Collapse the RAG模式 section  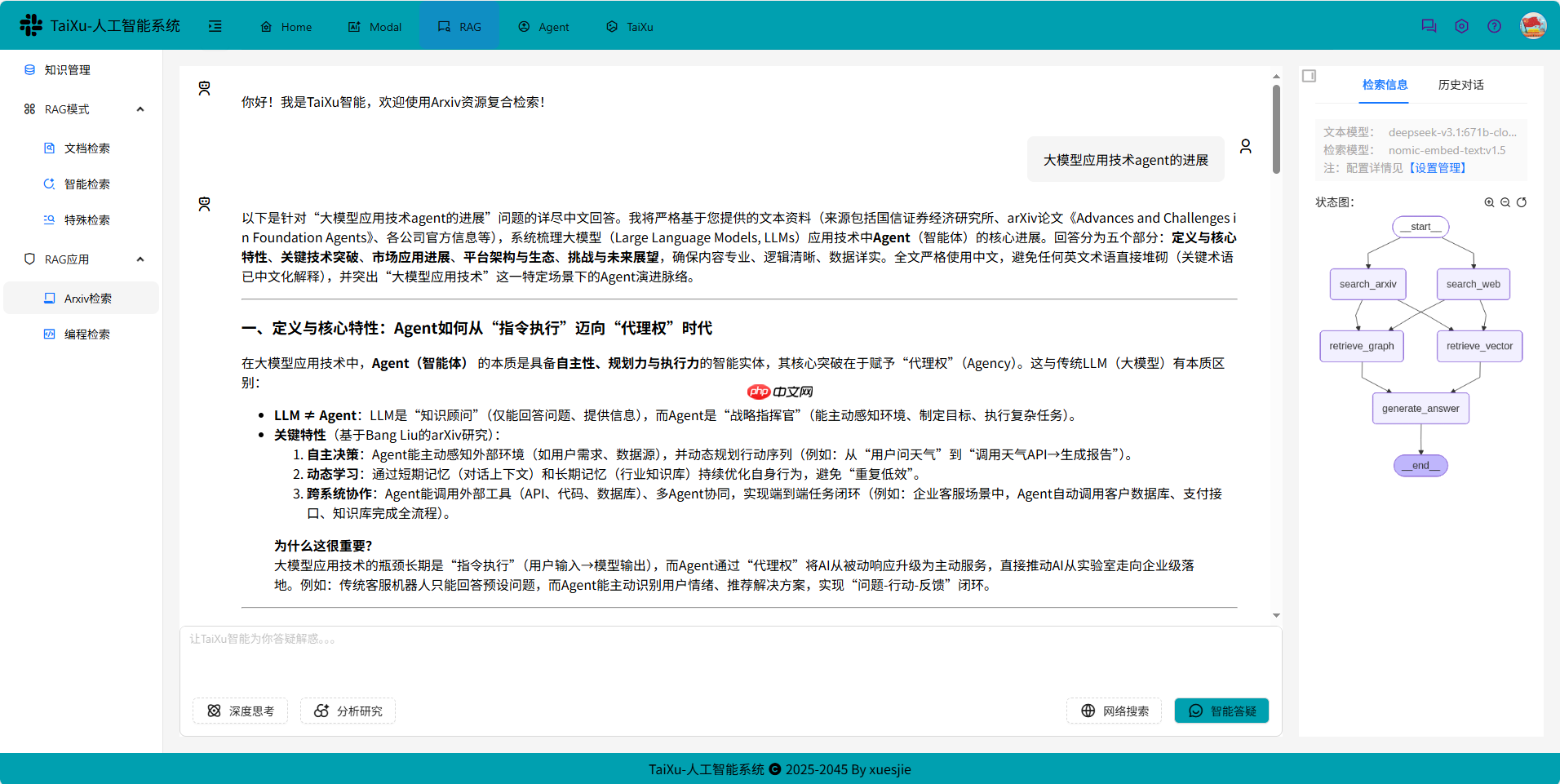pyautogui.click(x=140, y=109)
